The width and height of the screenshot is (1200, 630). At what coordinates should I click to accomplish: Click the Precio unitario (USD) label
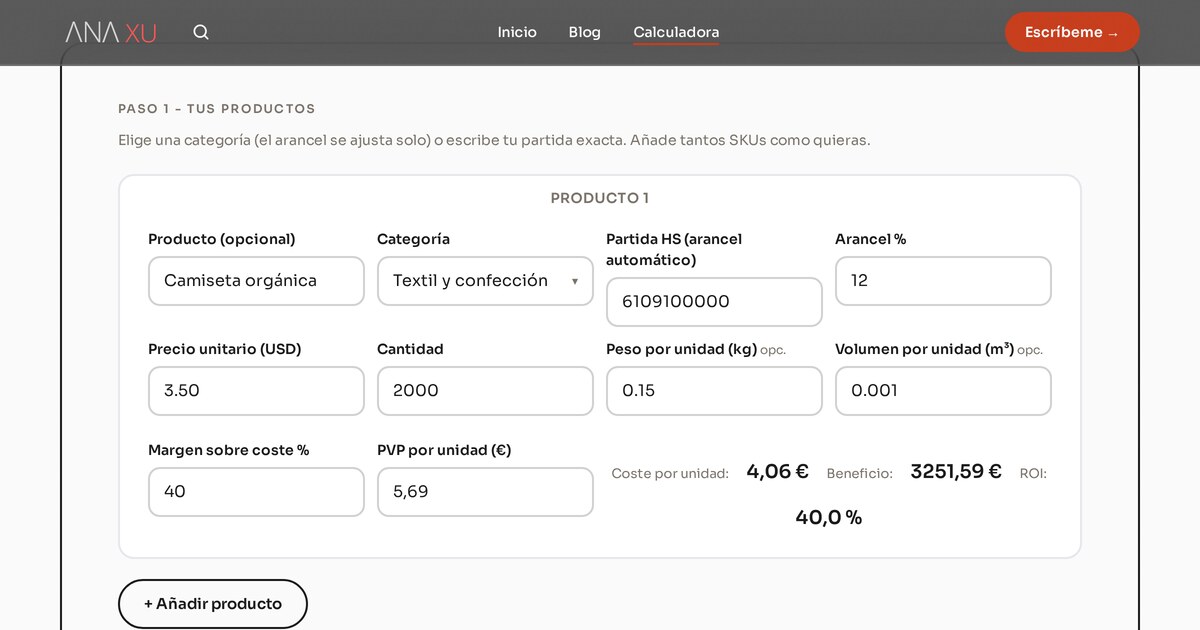pyautogui.click(x=224, y=349)
